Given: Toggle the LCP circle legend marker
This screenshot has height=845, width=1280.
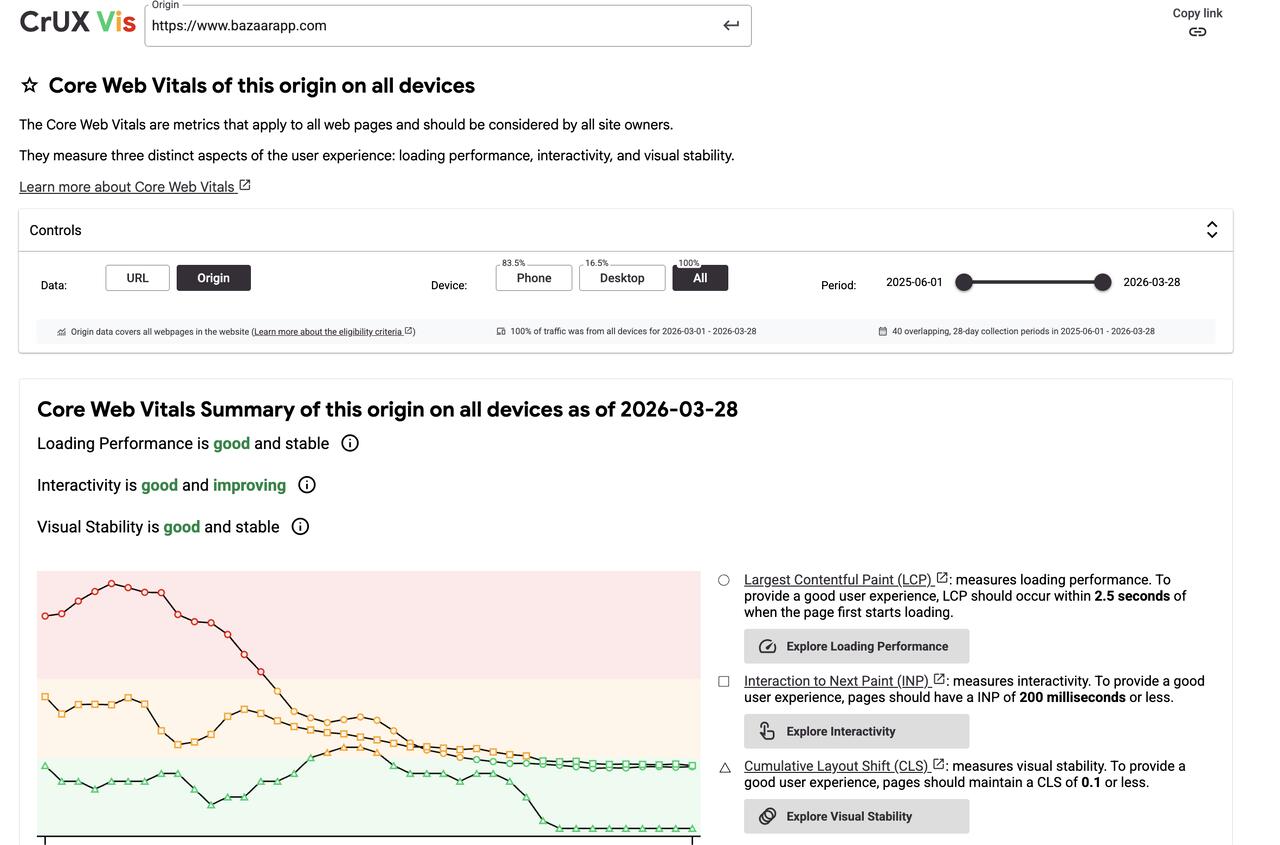Looking at the screenshot, I should (x=723, y=579).
